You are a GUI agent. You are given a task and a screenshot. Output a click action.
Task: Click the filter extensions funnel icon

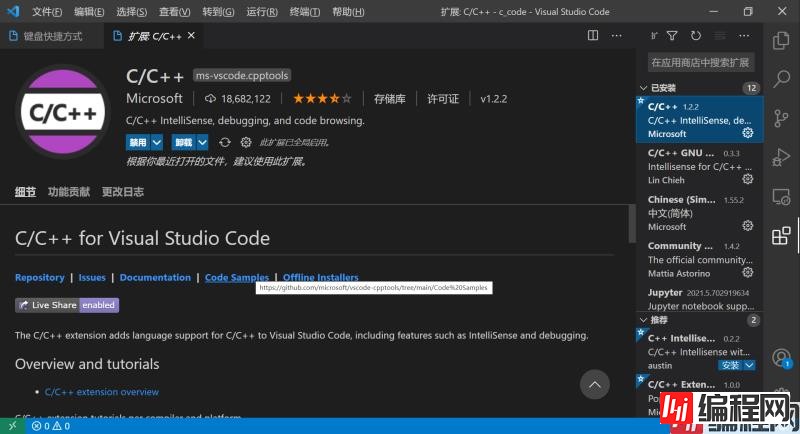point(672,36)
